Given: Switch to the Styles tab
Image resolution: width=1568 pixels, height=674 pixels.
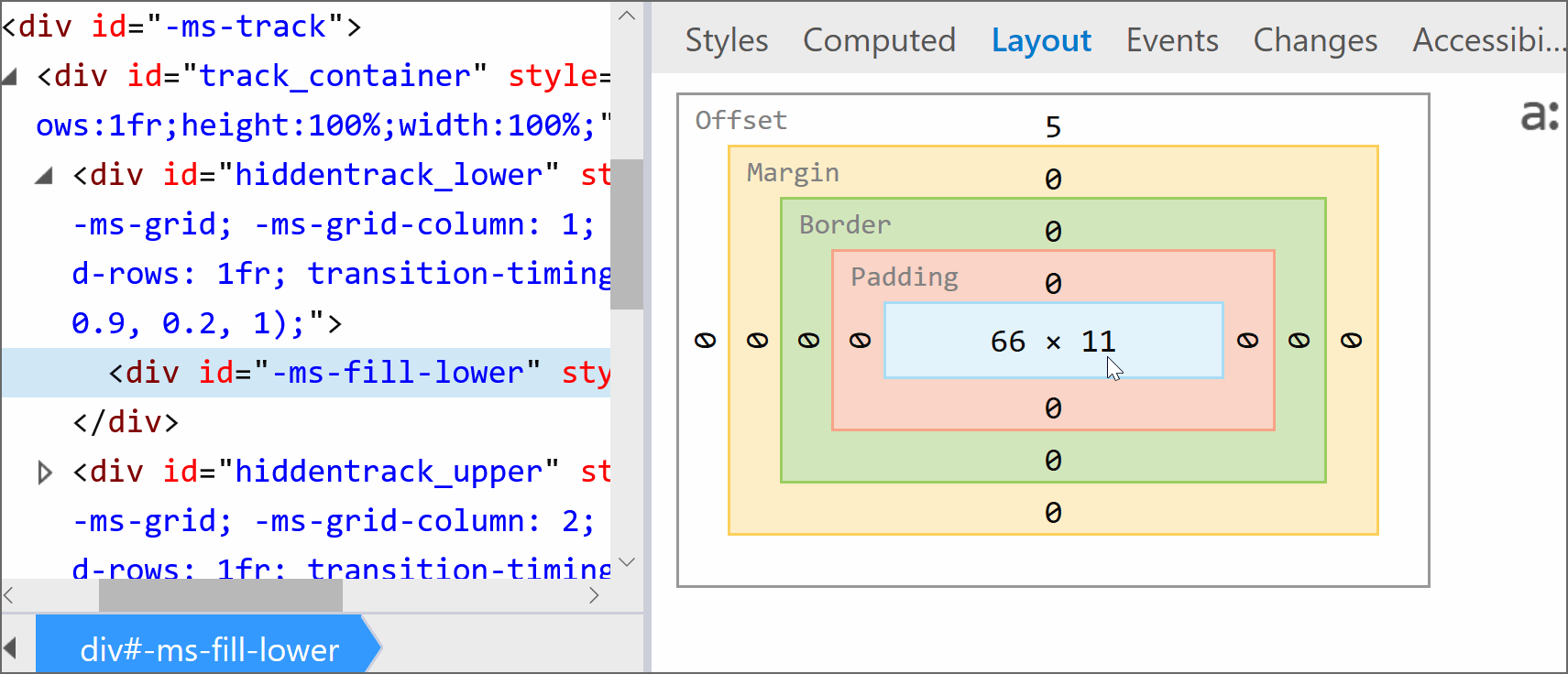Looking at the screenshot, I should (x=726, y=40).
